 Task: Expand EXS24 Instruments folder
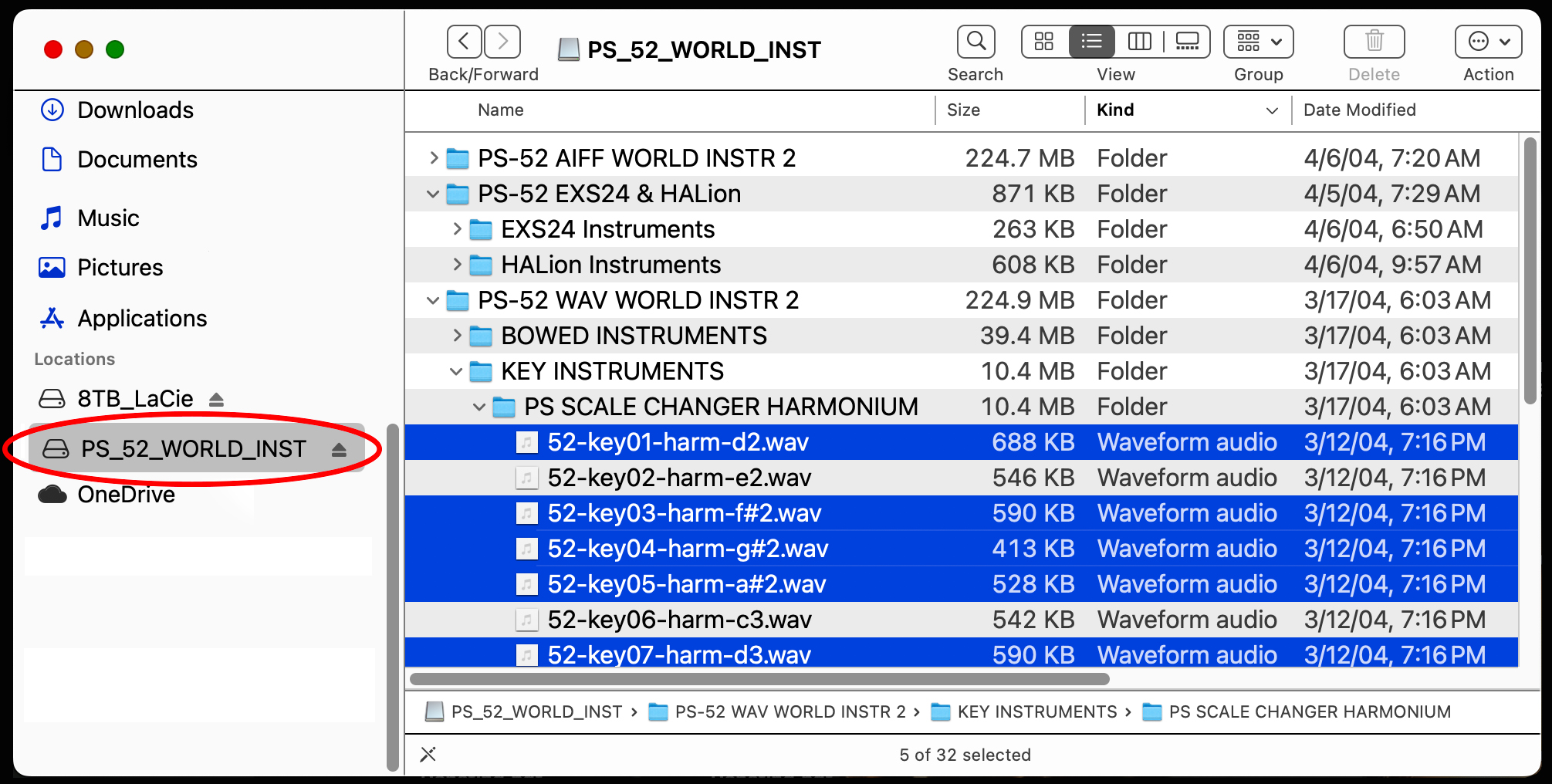point(457,229)
